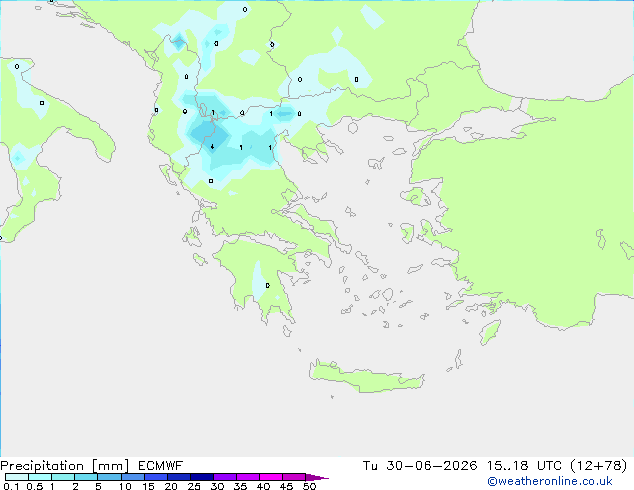Click the legend tick label '0.1'
634x490 pixels.
pos(11,486)
